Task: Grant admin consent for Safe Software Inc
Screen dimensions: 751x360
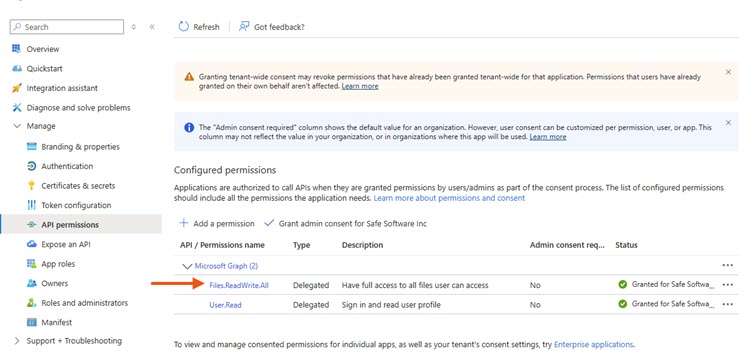Action: (x=345, y=224)
